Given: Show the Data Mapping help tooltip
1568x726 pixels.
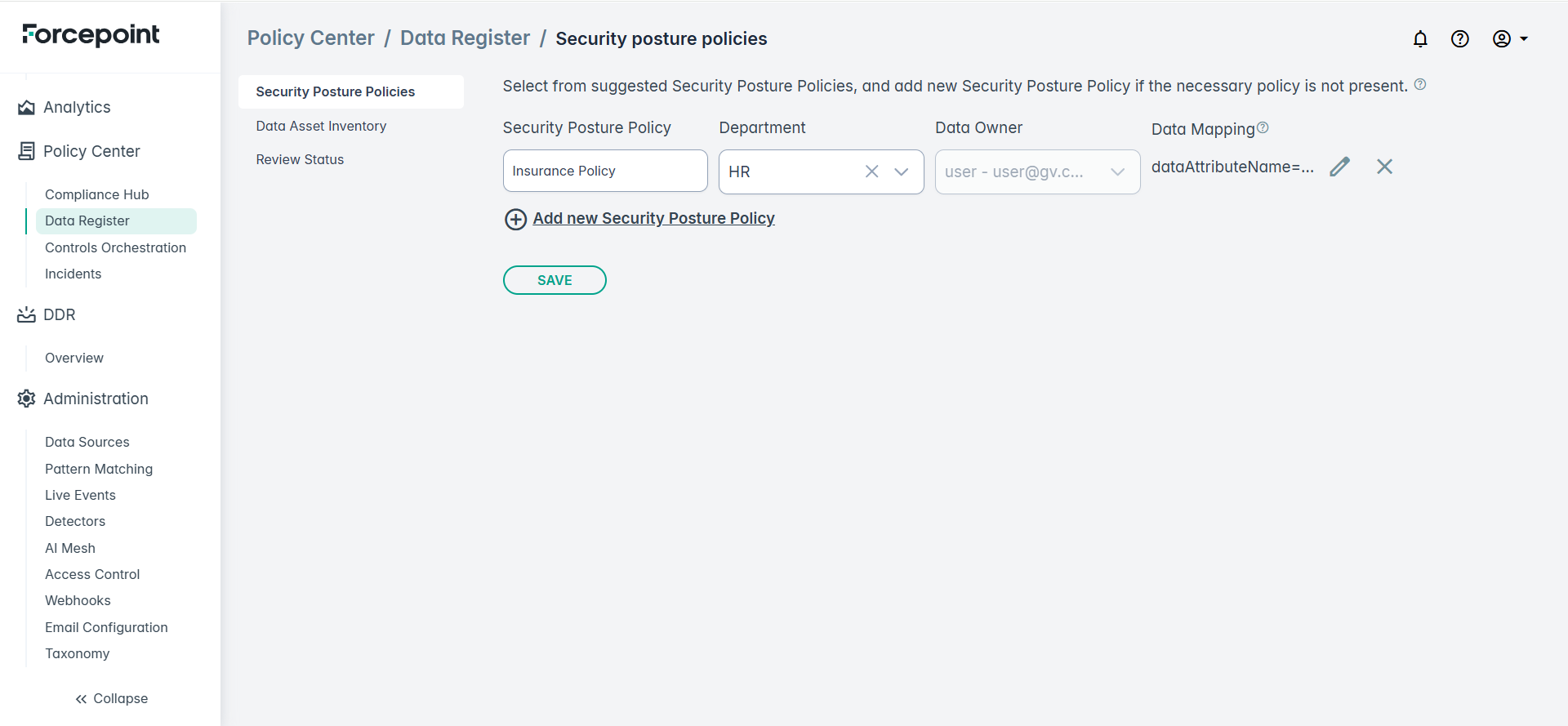Looking at the screenshot, I should 1263,127.
